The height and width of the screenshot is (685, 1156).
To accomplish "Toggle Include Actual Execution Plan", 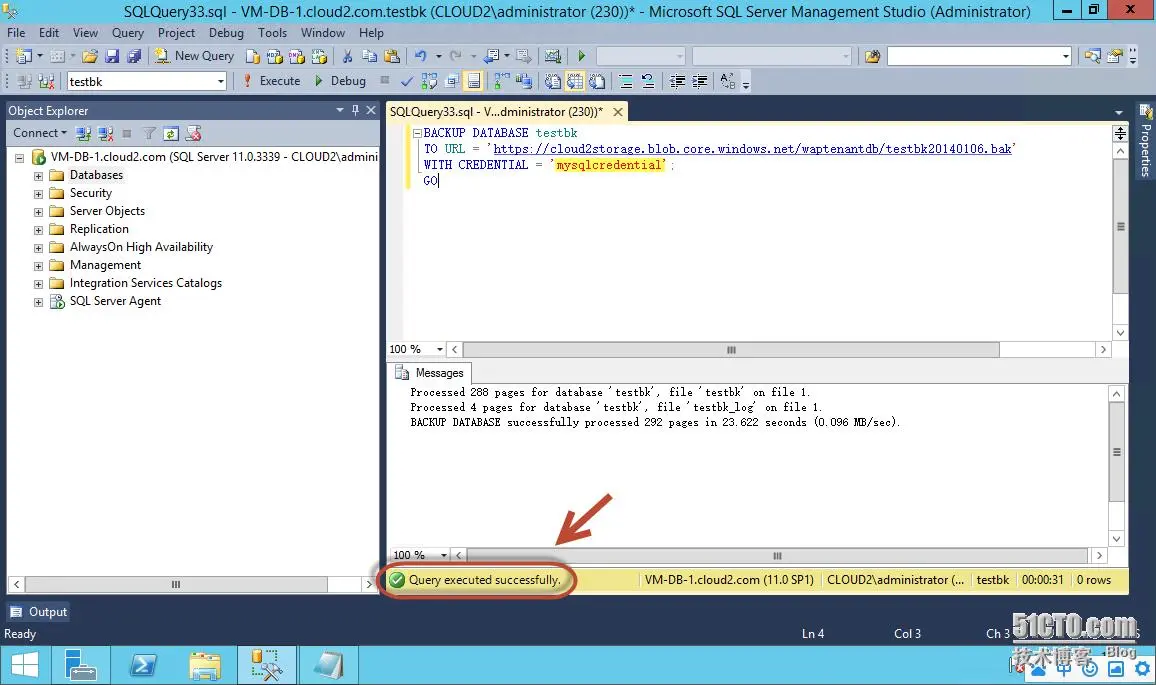I will click(502, 81).
